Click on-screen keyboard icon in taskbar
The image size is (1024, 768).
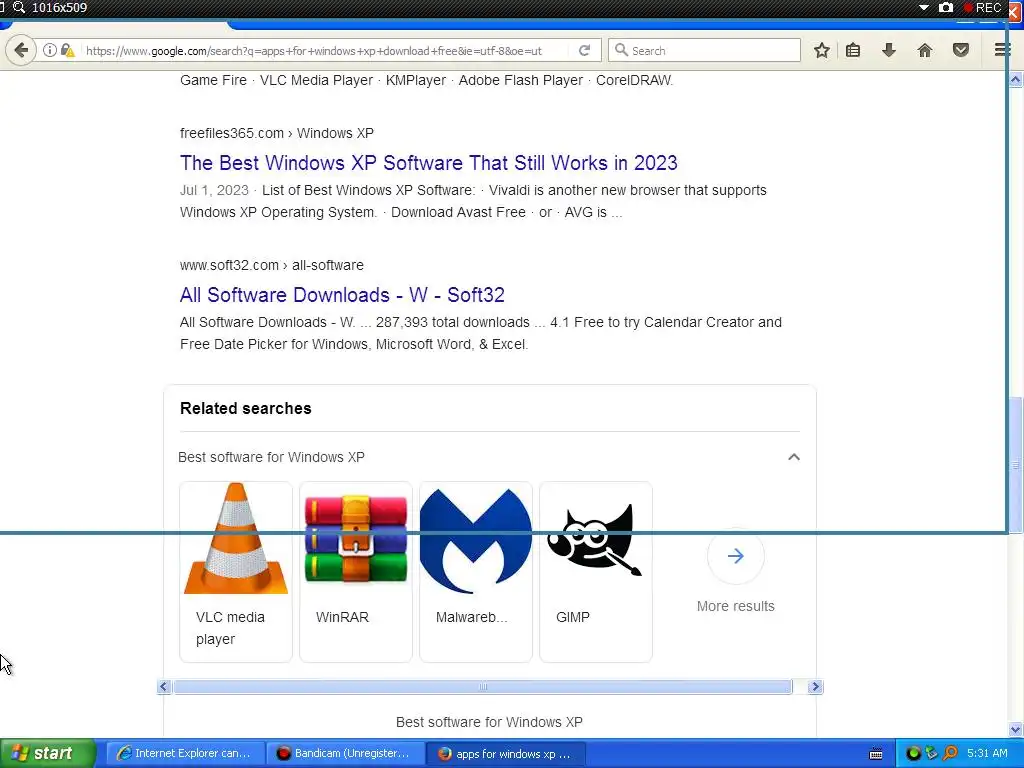876,754
